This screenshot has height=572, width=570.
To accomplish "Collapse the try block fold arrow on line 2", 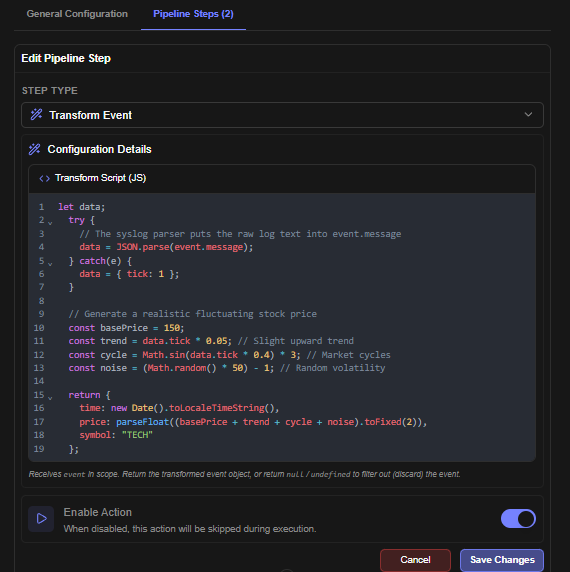I will [x=50, y=223].
